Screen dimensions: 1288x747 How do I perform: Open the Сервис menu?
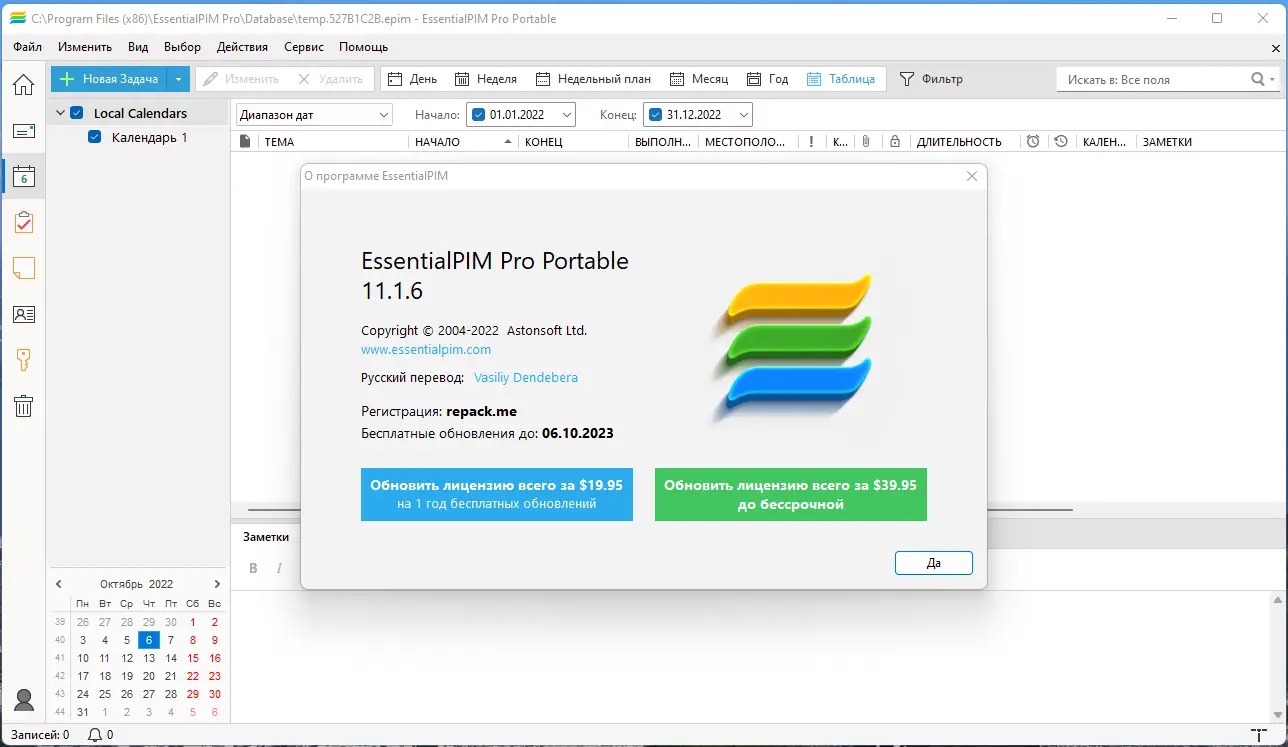click(303, 46)
